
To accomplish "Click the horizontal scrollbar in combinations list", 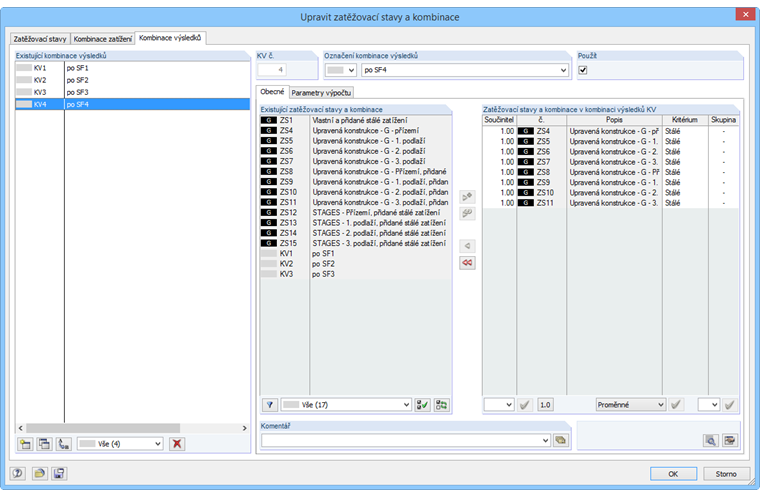I will (x=103, y=428).
